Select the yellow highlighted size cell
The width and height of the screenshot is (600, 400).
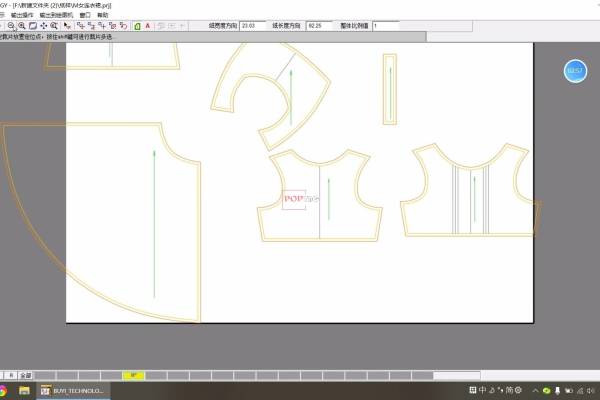click(x=132, y=374)
